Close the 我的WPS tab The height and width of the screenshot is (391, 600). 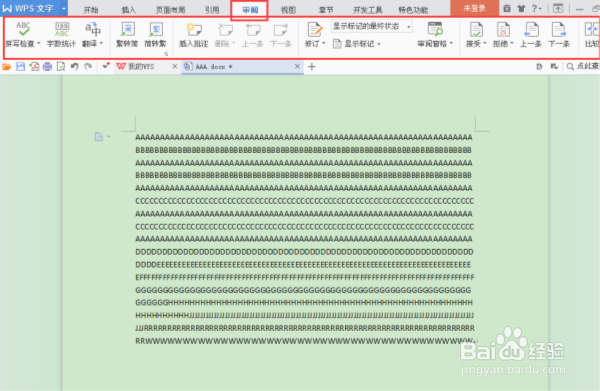(174, 67)
